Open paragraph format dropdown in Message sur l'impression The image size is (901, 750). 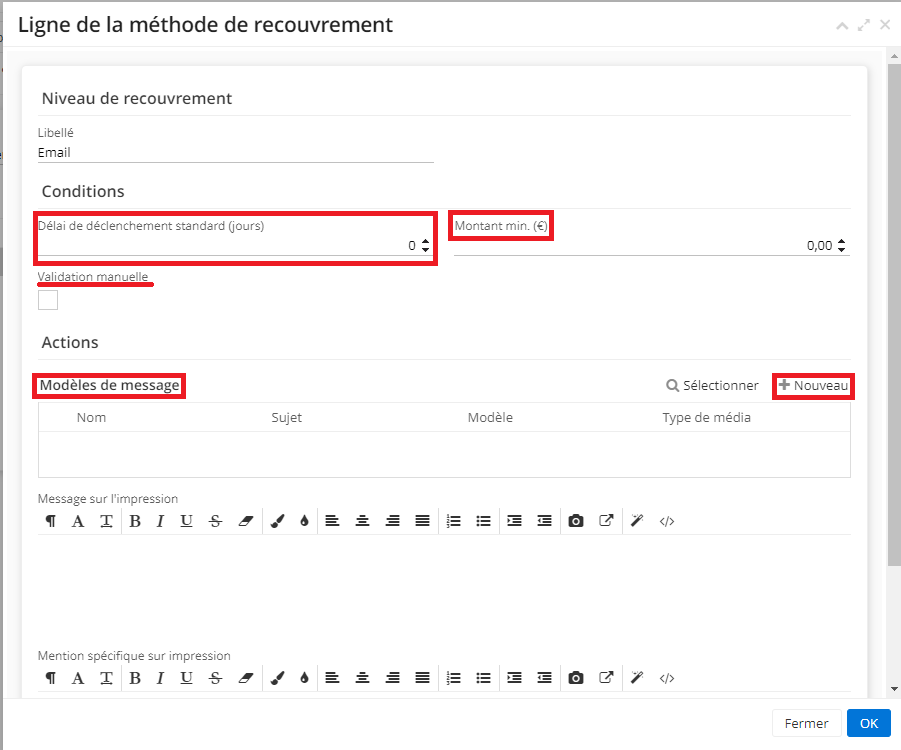[x=50, y=521]
